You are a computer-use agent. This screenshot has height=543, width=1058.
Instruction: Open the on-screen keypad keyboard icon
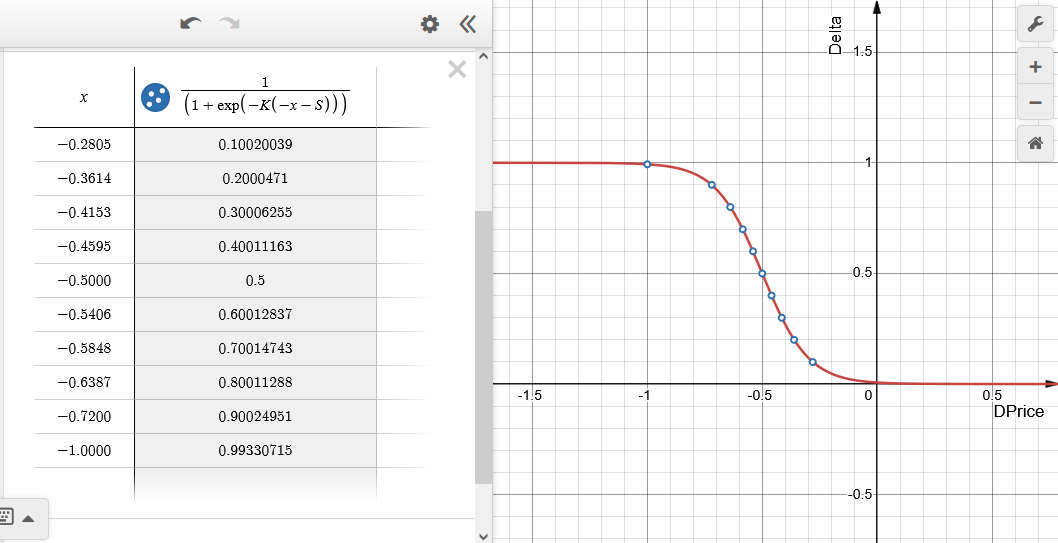tap(5, 517)
